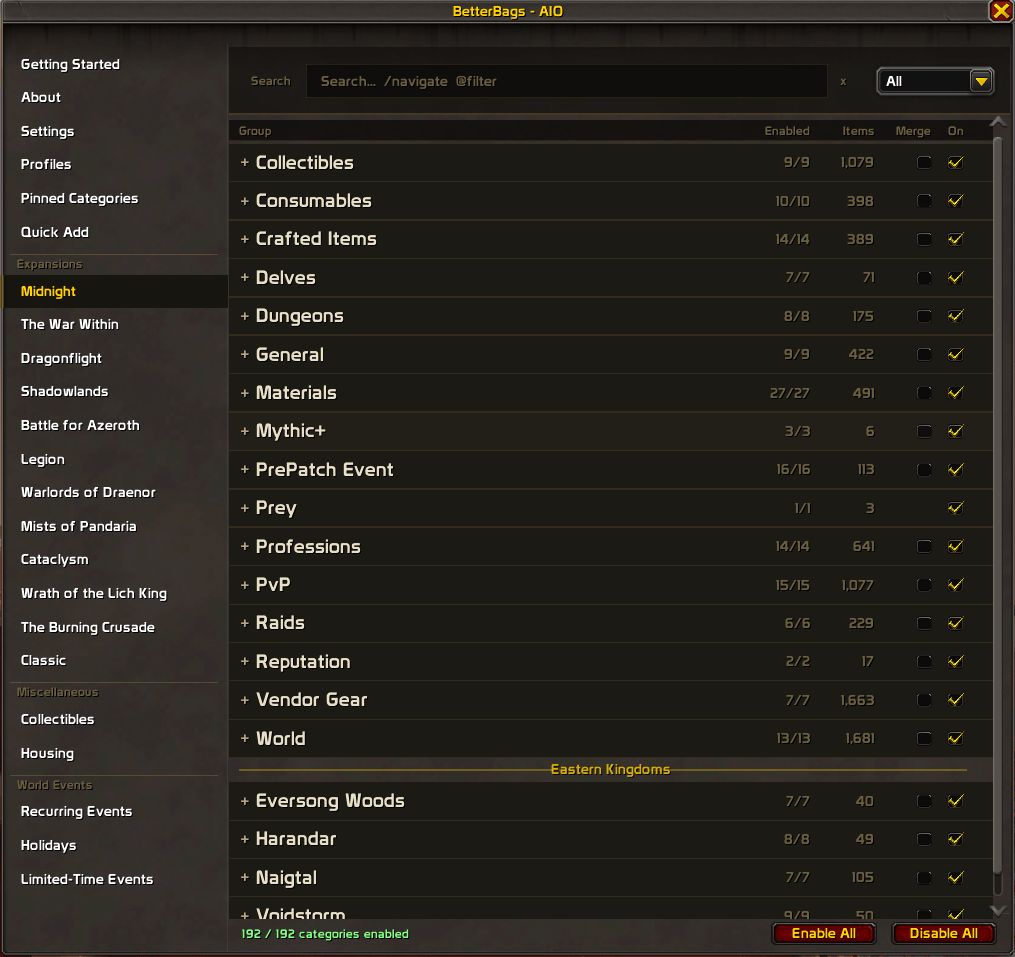Screen dimensions: 1015x957
Task: Click the Disable All button
Action: pos(943,933)
